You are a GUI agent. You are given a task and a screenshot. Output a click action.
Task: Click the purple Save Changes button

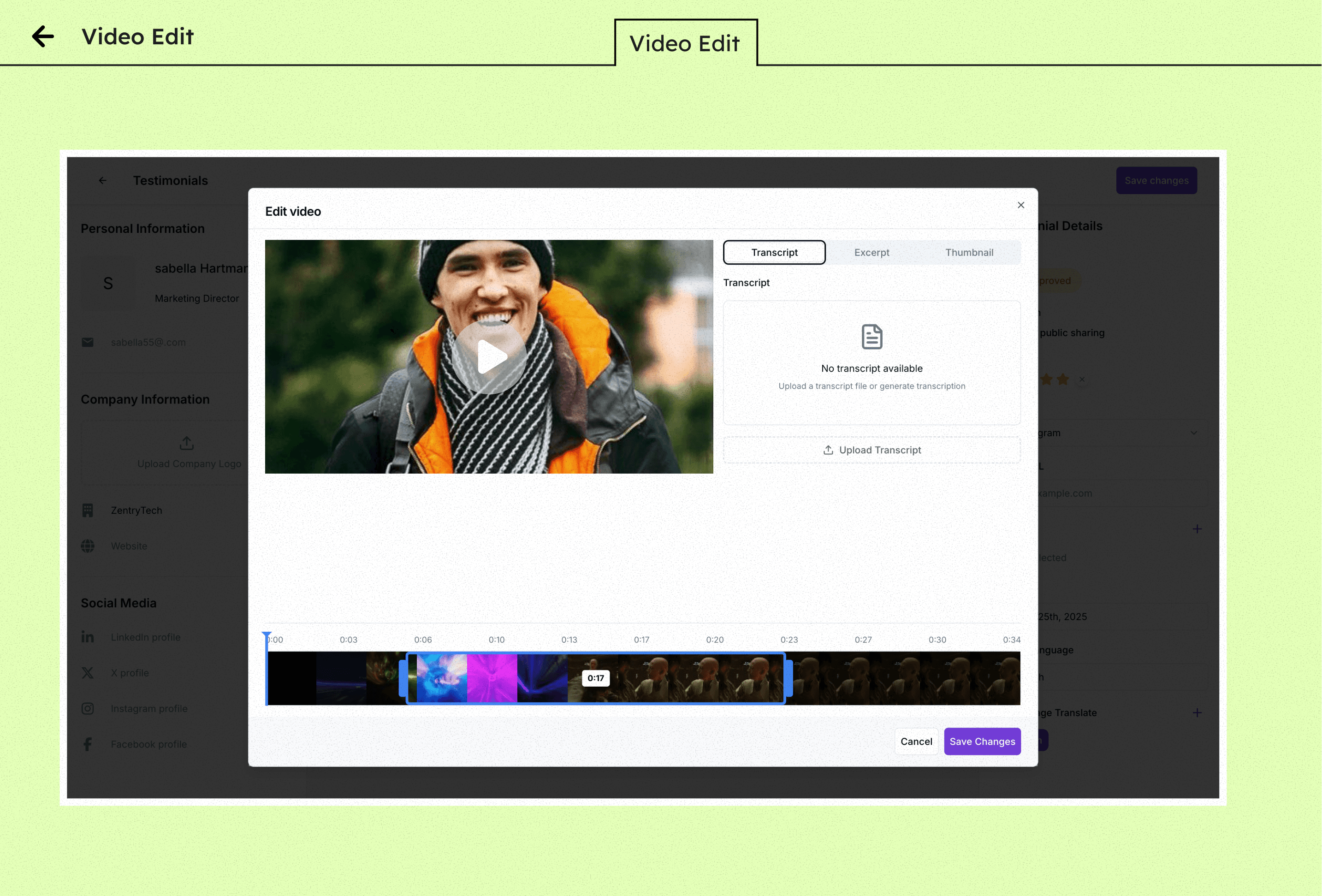(x=982, y=741)
